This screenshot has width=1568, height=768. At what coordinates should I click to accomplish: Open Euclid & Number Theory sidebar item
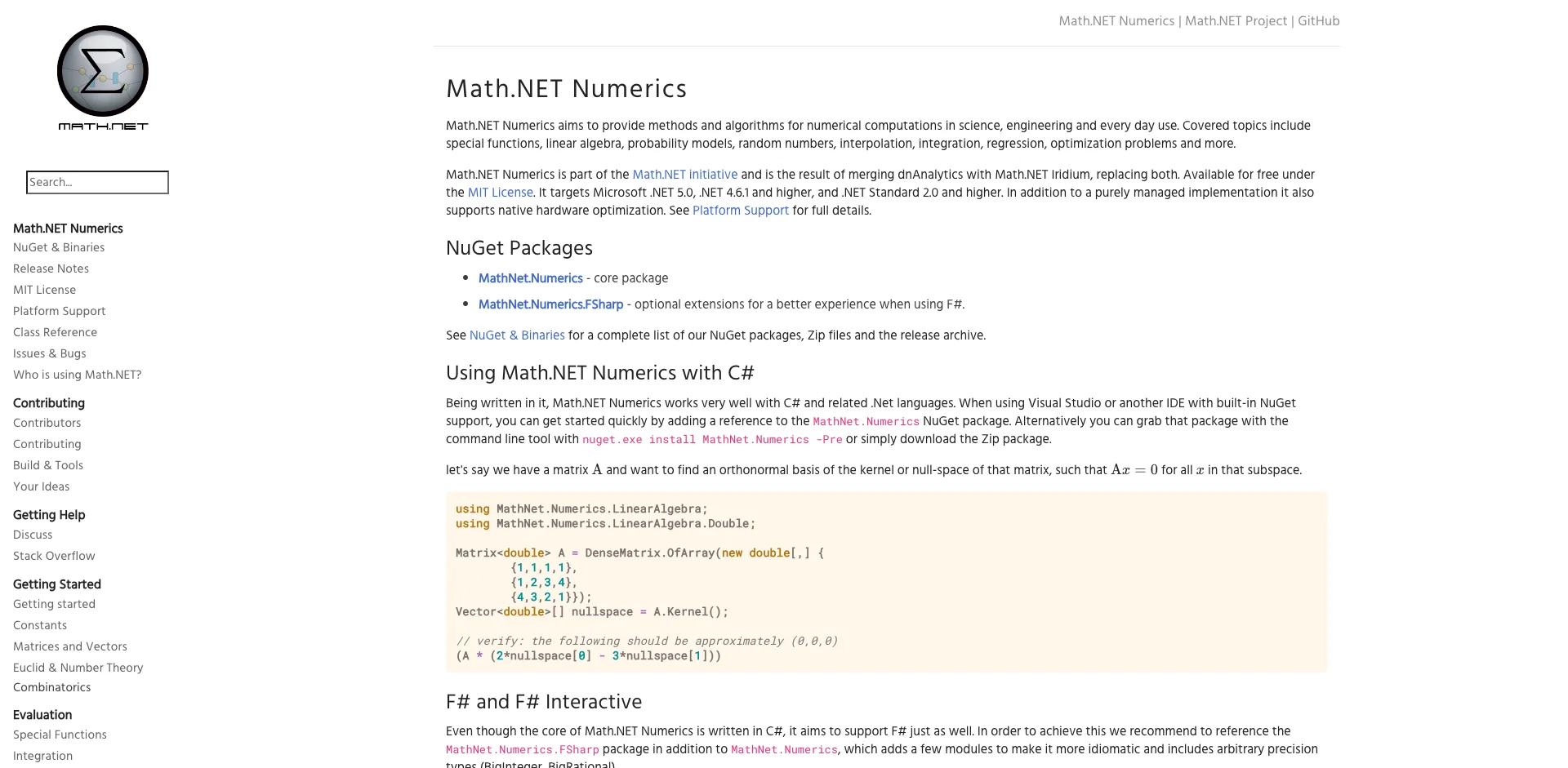point(78,668)
